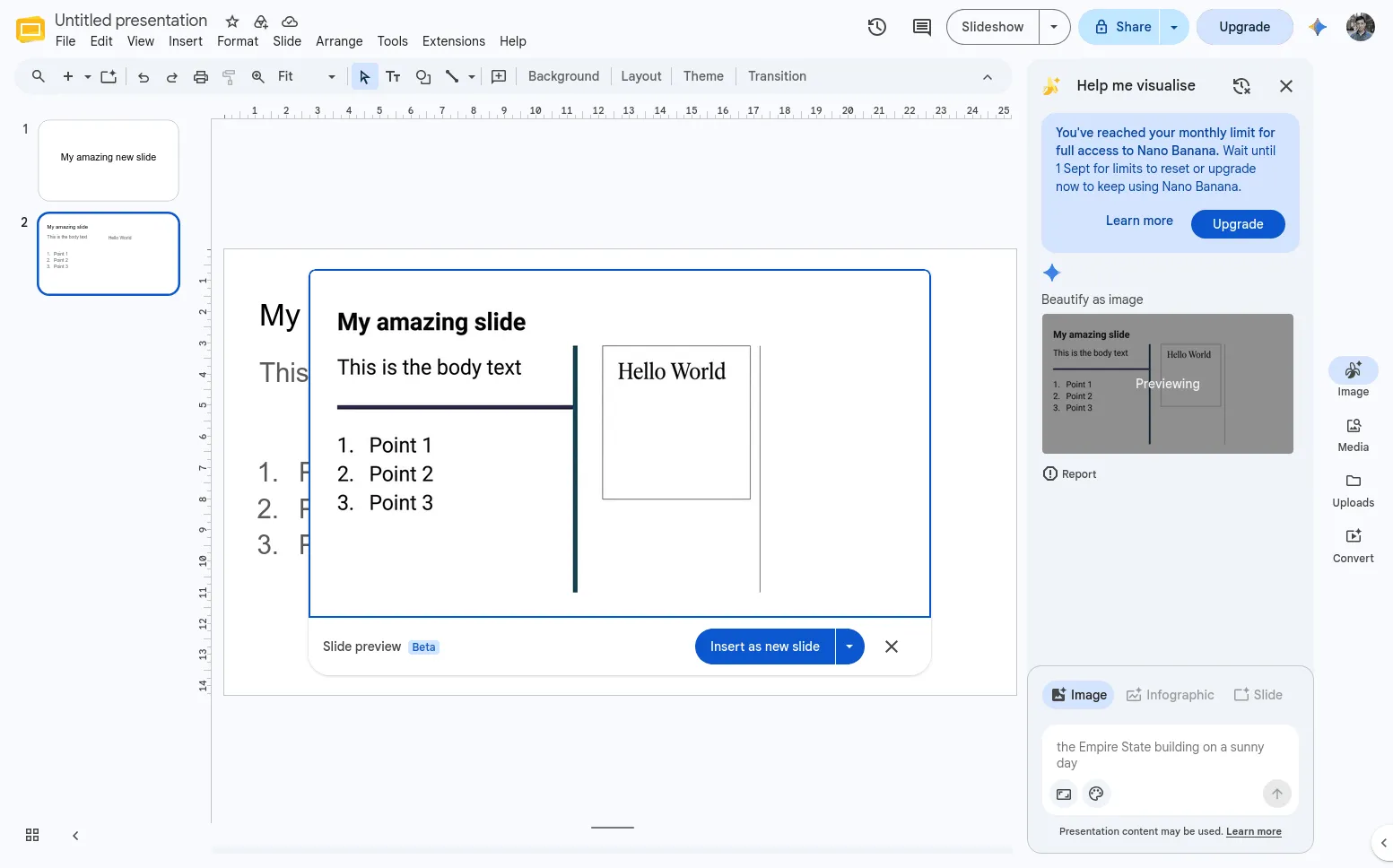Open the Slideshow options dropdown arrow

click(x=1054, y=27)
